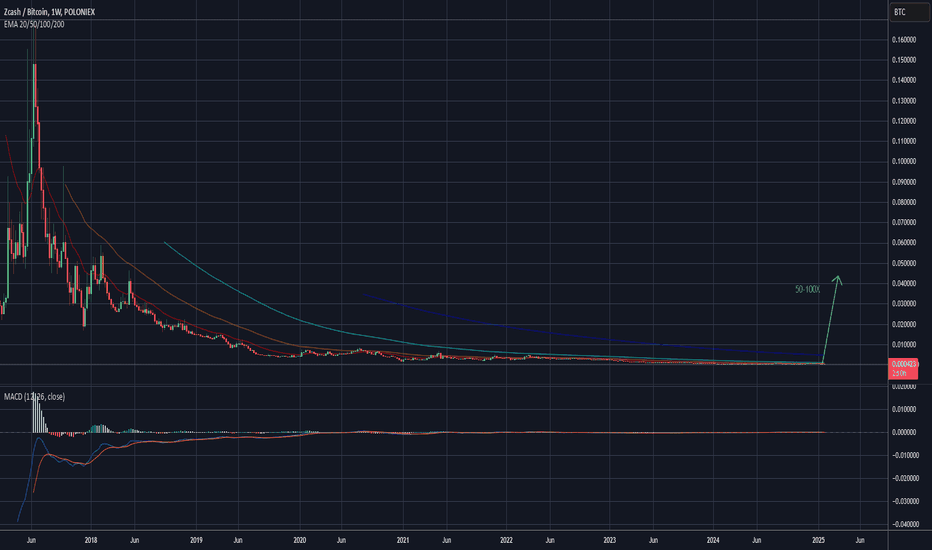Click the 2021 label on time axis
The image size is (932, 550).
403,540
